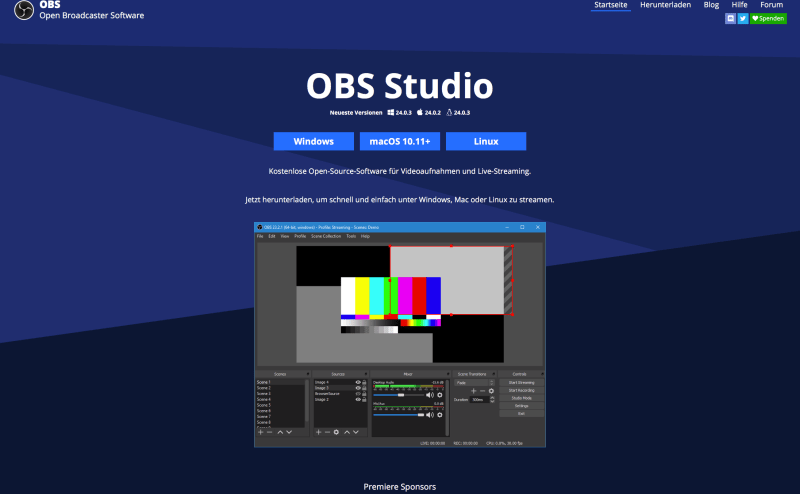Download OBS for macOS 10.11+
The image size is (800, 494).
(400, 141)
